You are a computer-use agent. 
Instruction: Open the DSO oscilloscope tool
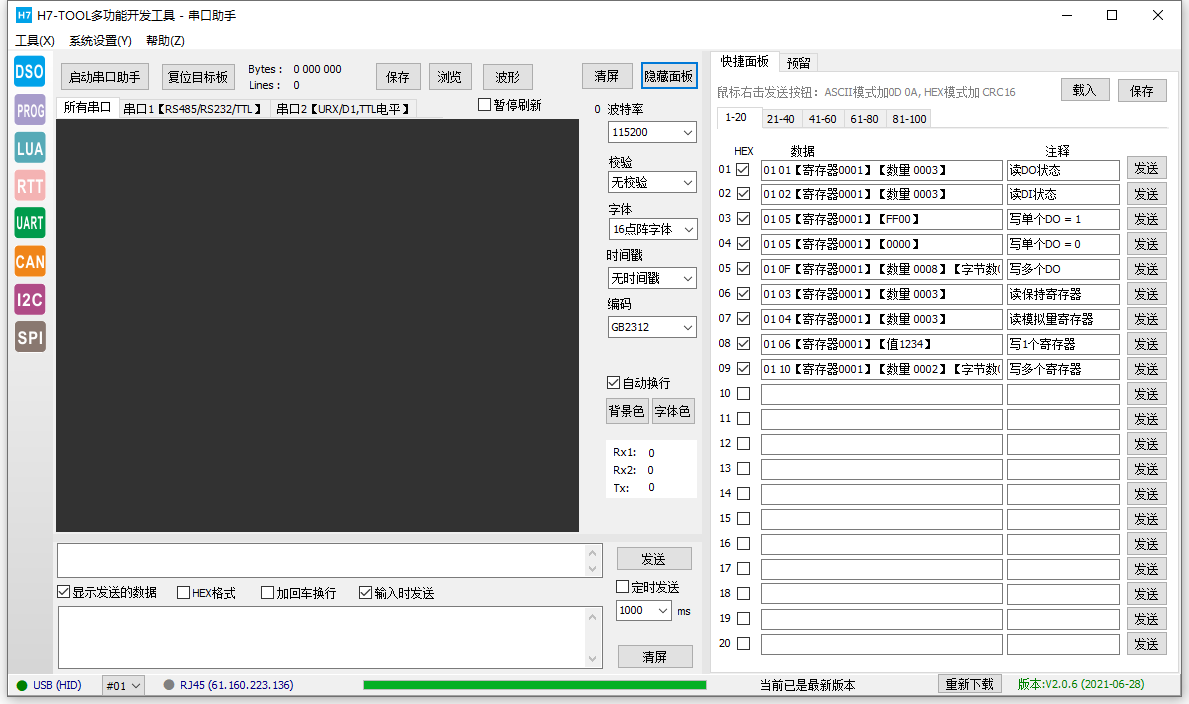tap(30, 72)
